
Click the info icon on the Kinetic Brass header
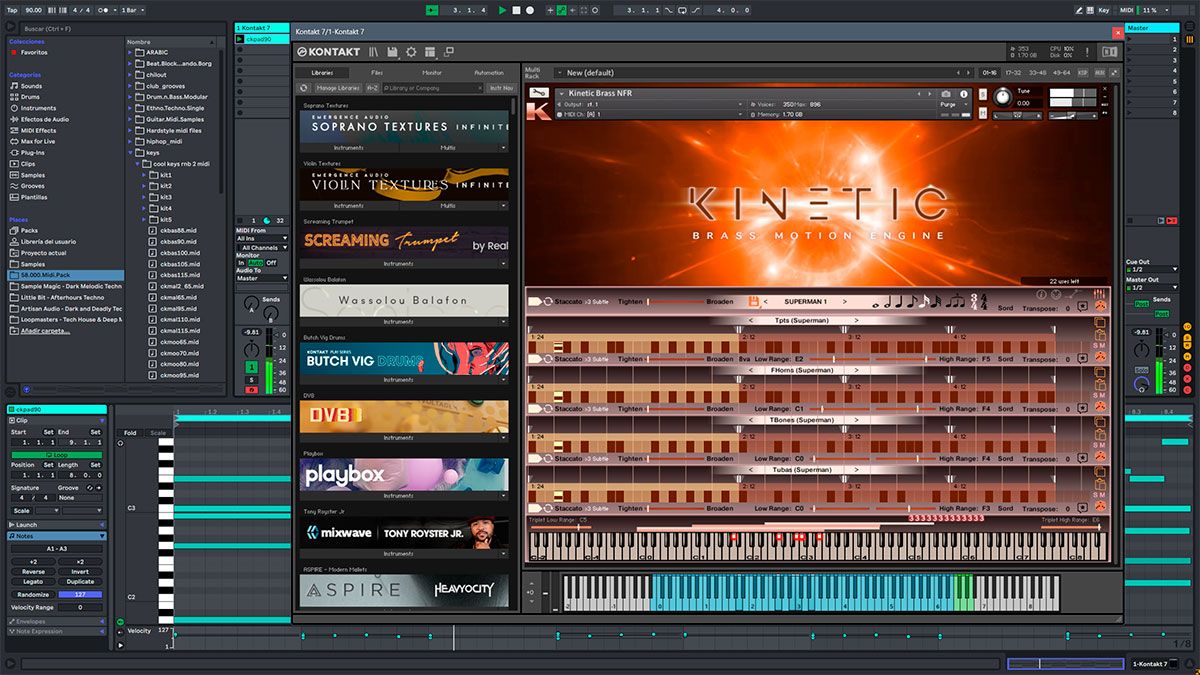[x=964, y=94]
